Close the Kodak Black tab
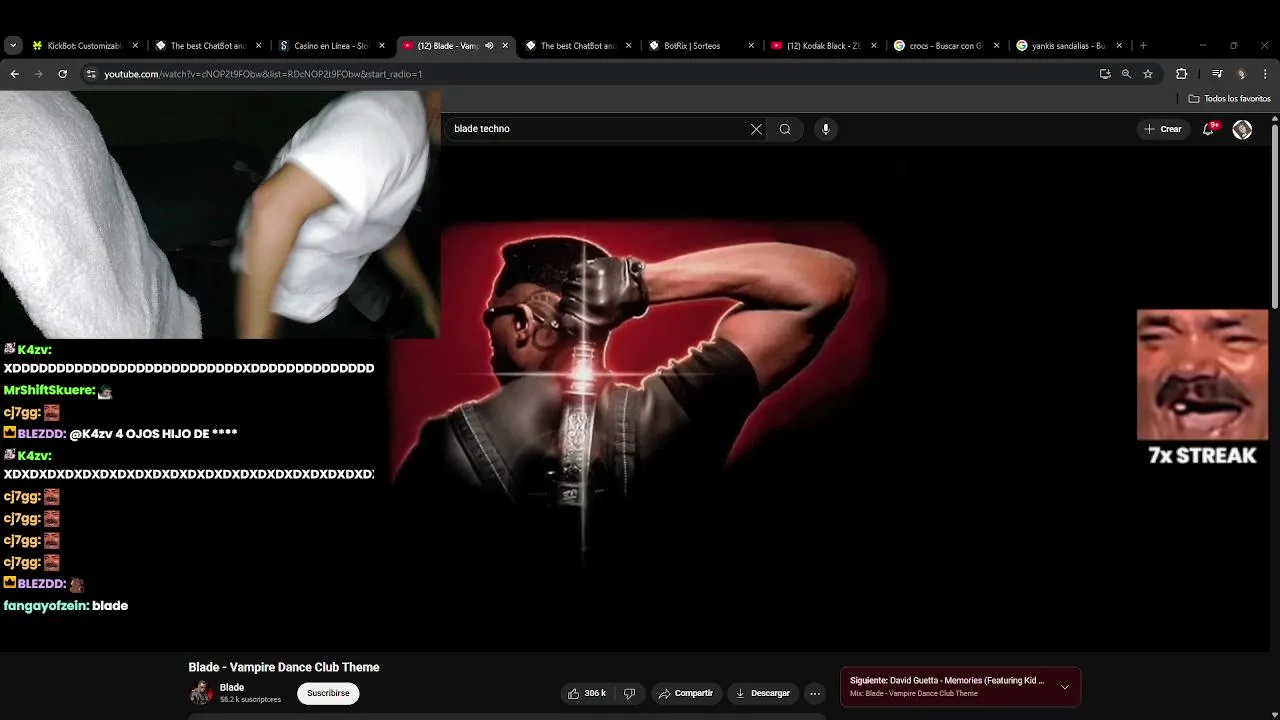The height and width of the screenshot is (720, 1280). [874, 46]
